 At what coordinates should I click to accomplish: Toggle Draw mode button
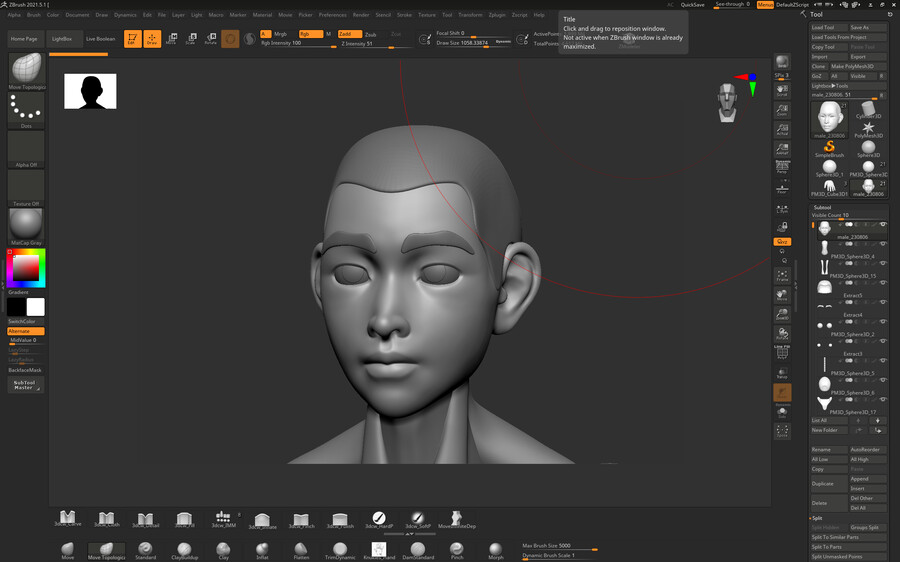click(x=152, y=39)
